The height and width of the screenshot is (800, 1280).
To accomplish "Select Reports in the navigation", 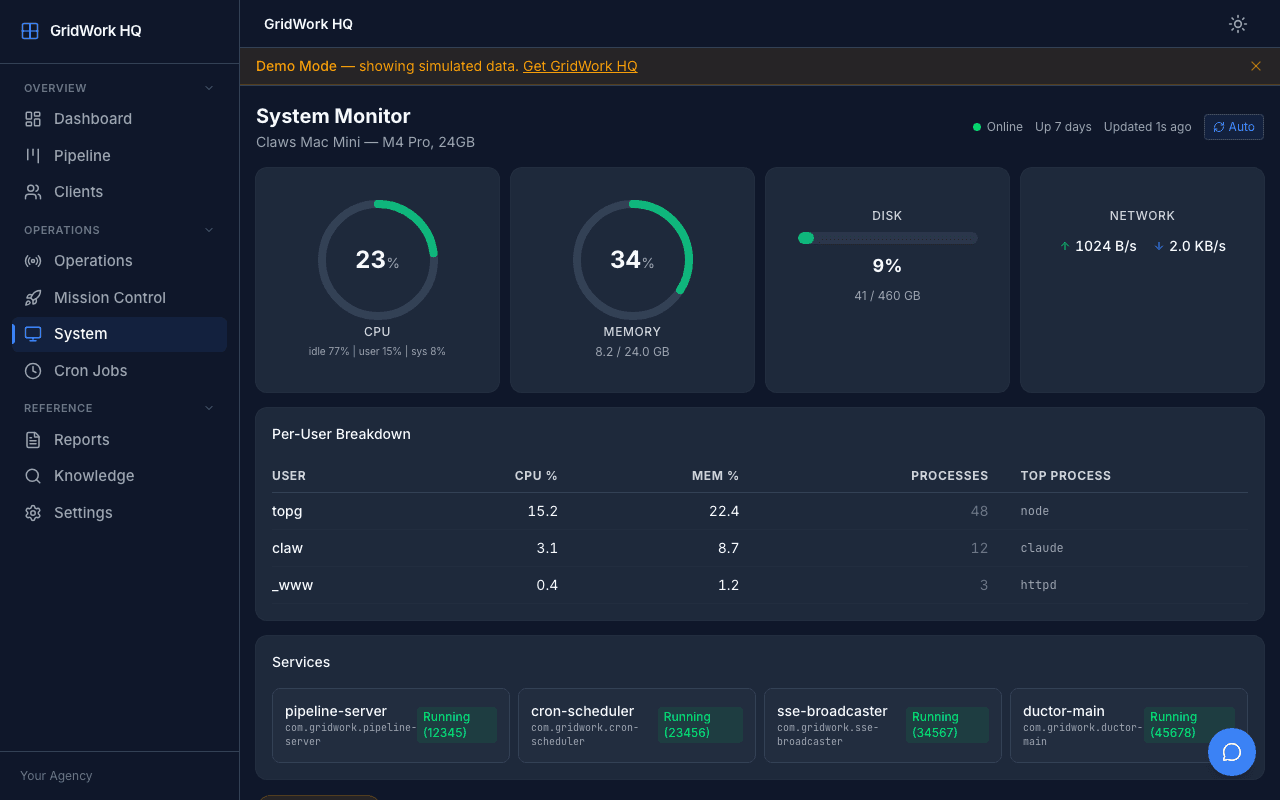I will tap(31, 439).
